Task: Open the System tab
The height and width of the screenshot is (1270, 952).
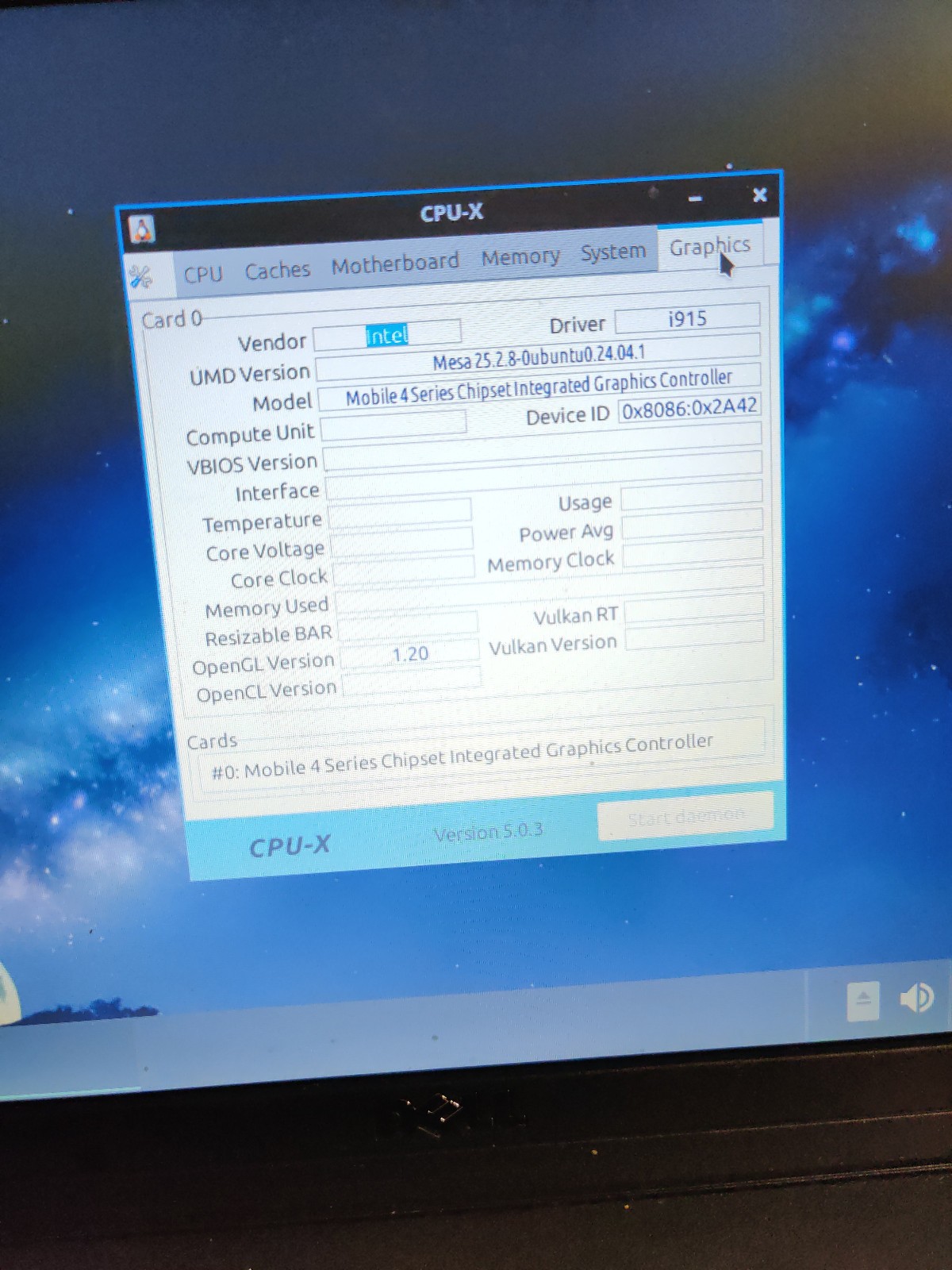Action: point(612,252)
